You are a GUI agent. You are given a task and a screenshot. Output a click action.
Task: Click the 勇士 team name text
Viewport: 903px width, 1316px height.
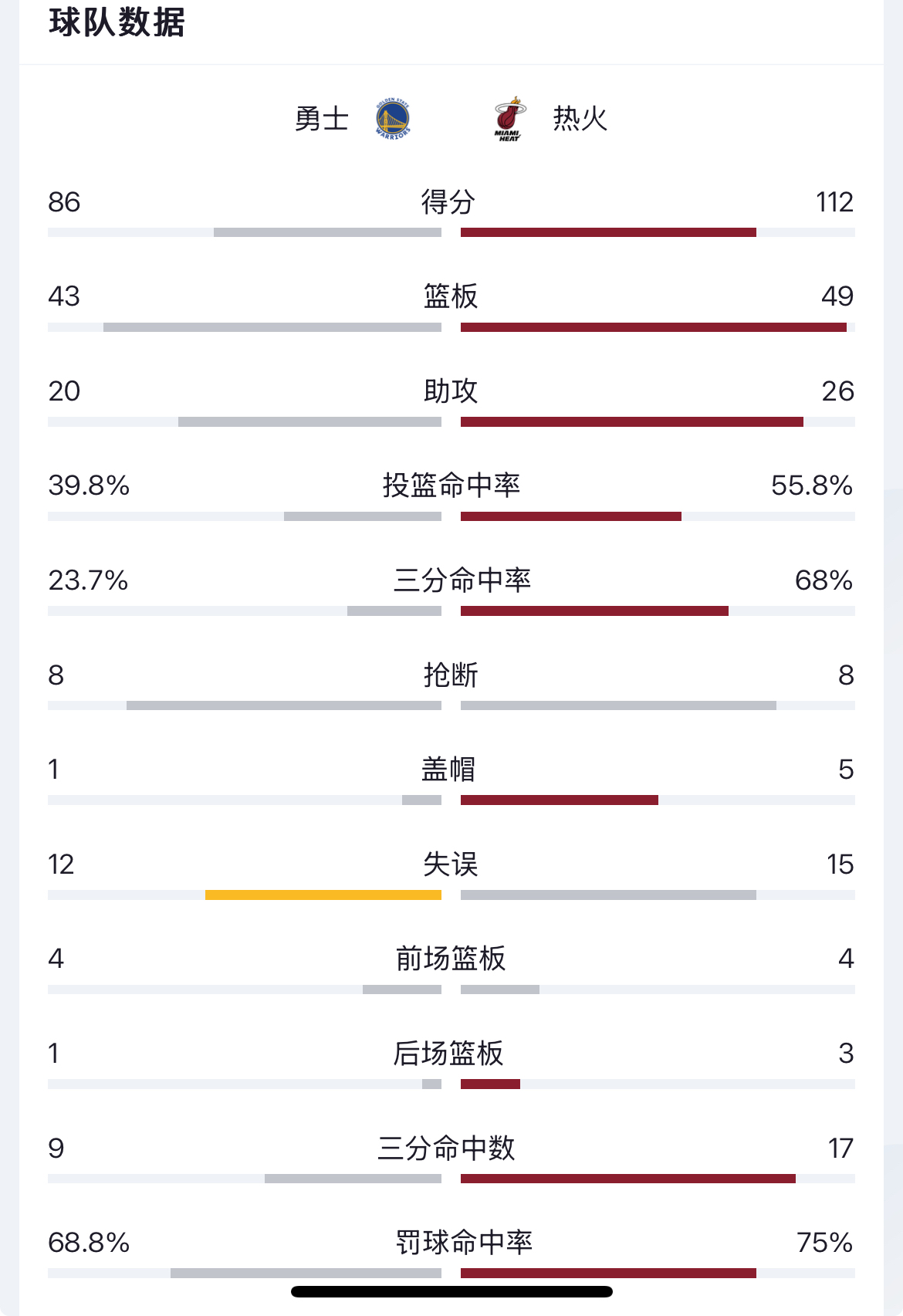(324, 120)
